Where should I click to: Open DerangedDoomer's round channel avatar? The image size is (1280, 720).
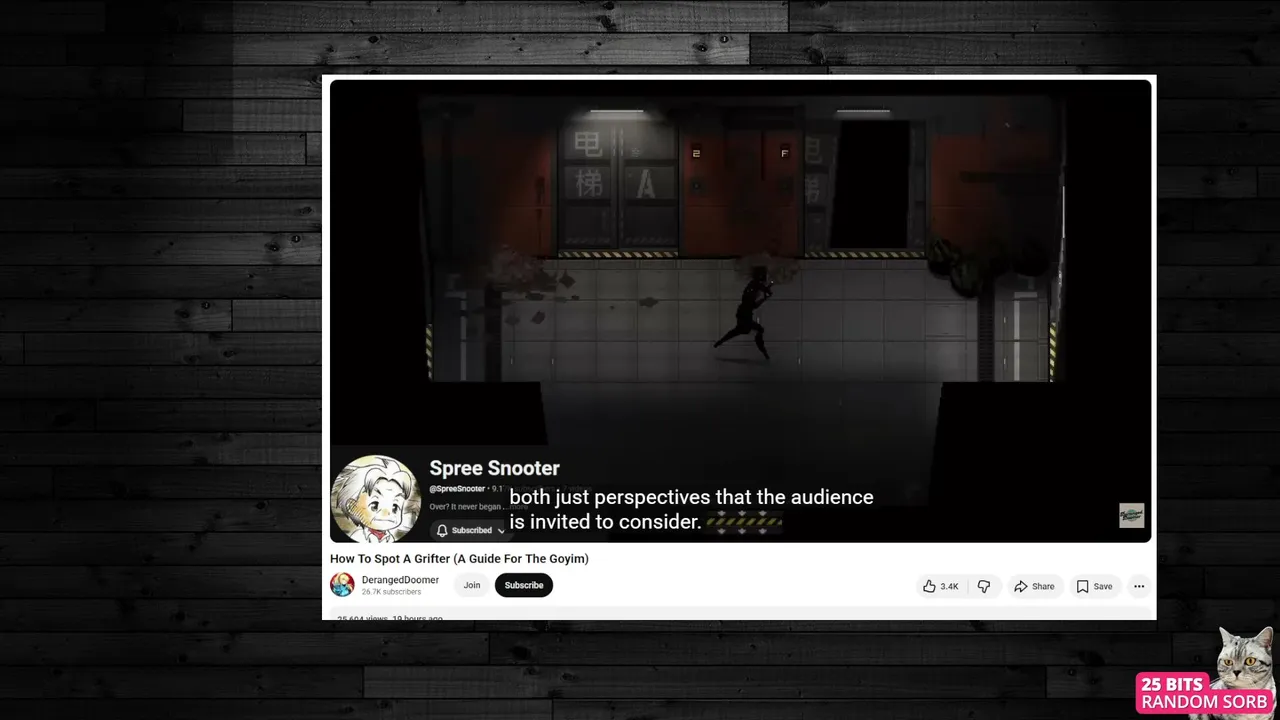[x=342, y=585]
